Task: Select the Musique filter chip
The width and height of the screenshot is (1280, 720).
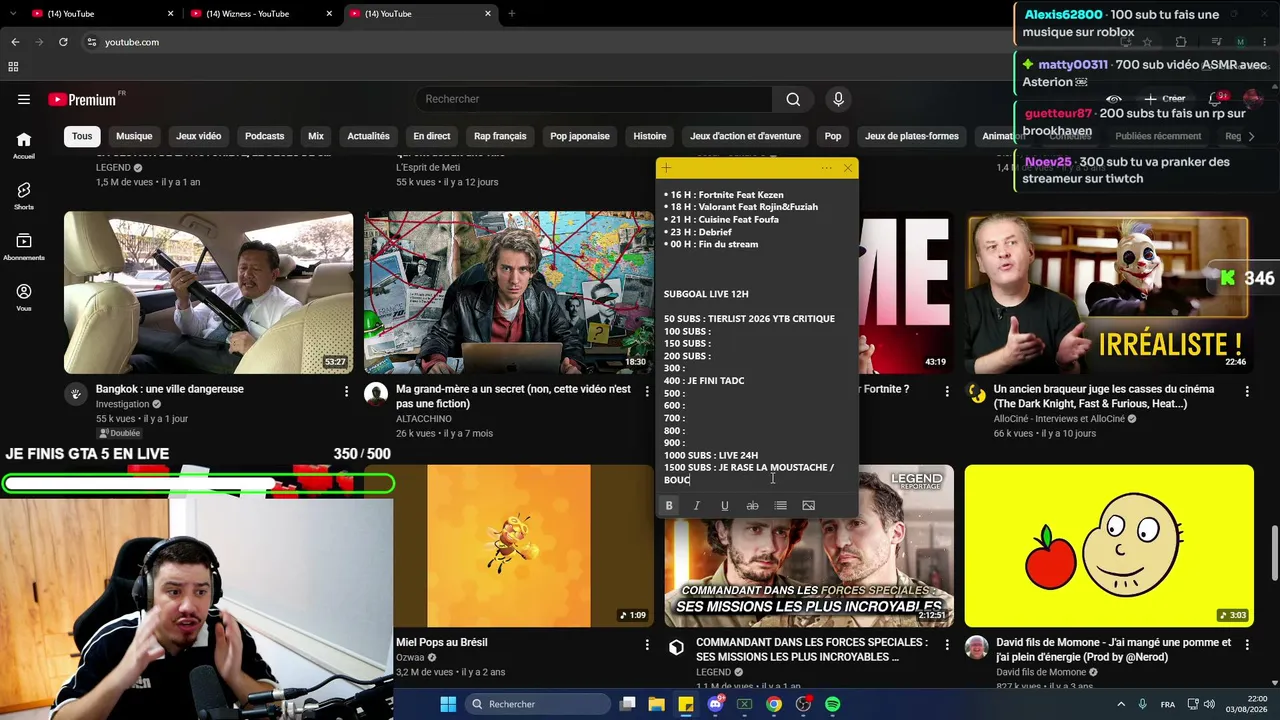Action: click(134, 136)
